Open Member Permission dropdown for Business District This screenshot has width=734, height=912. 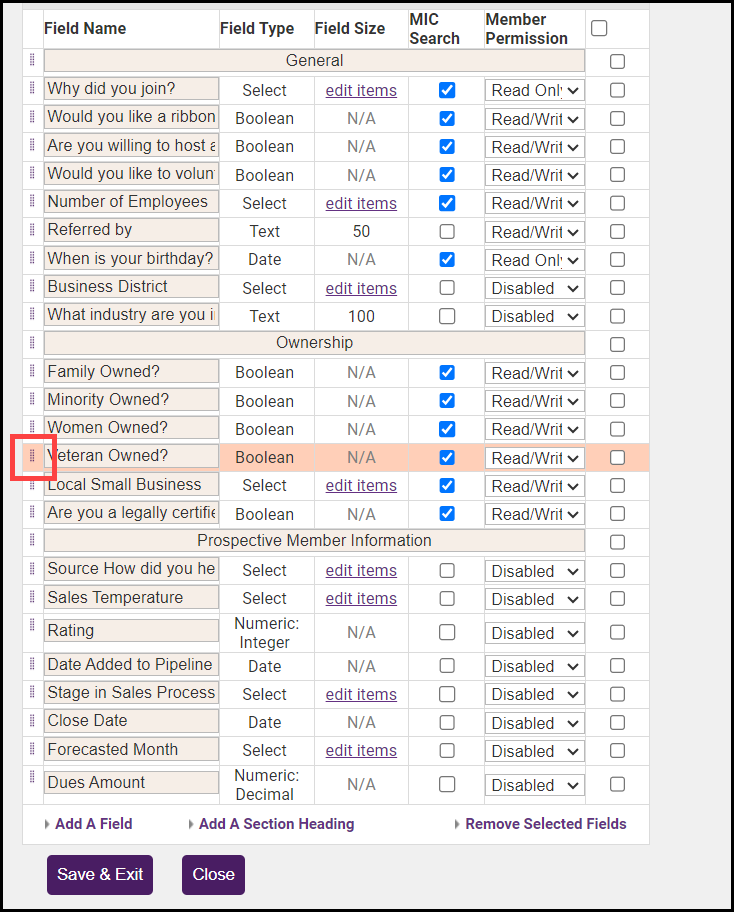pyautogui.click(x=534, y=288)
